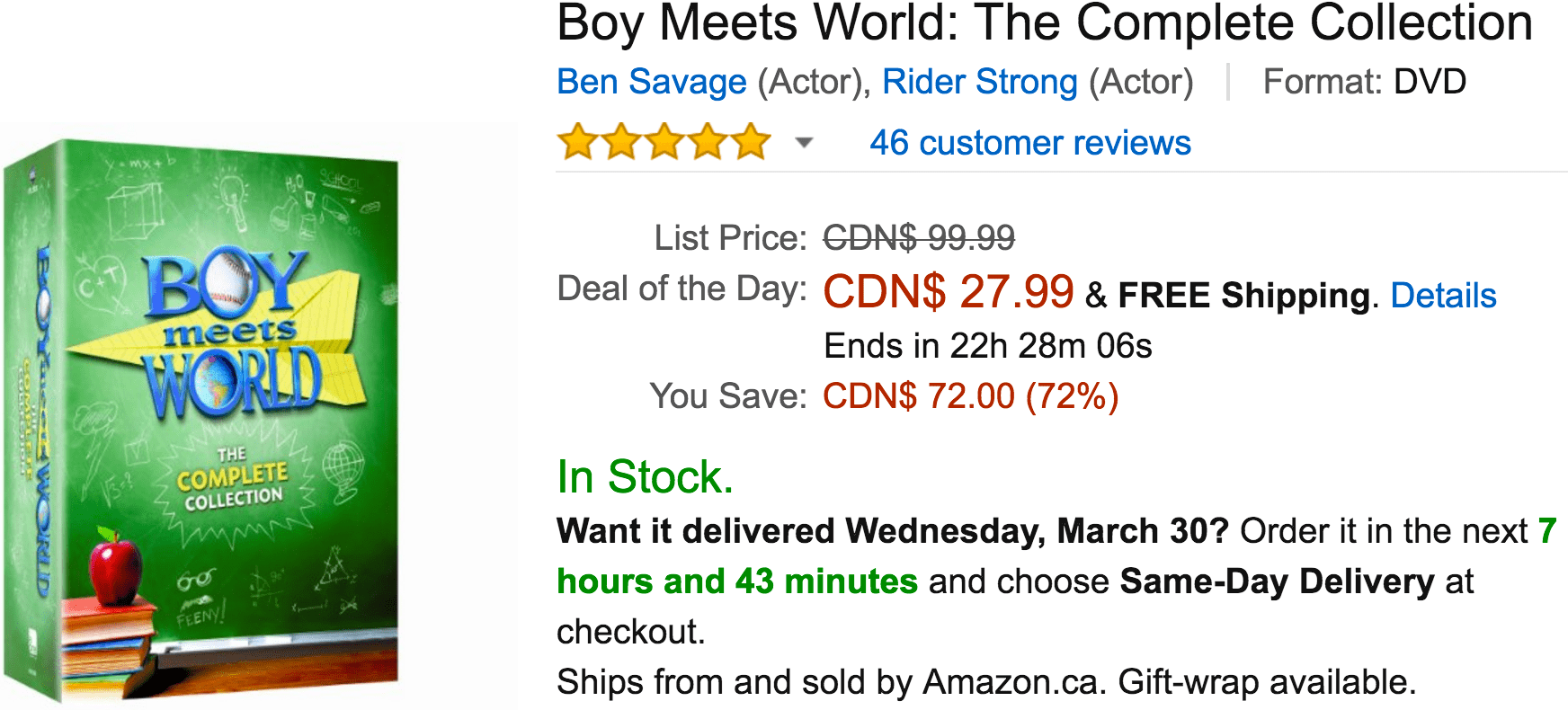View the 46 customer reviews
Screen dimensions: 1568x710
click(1030, 142)
